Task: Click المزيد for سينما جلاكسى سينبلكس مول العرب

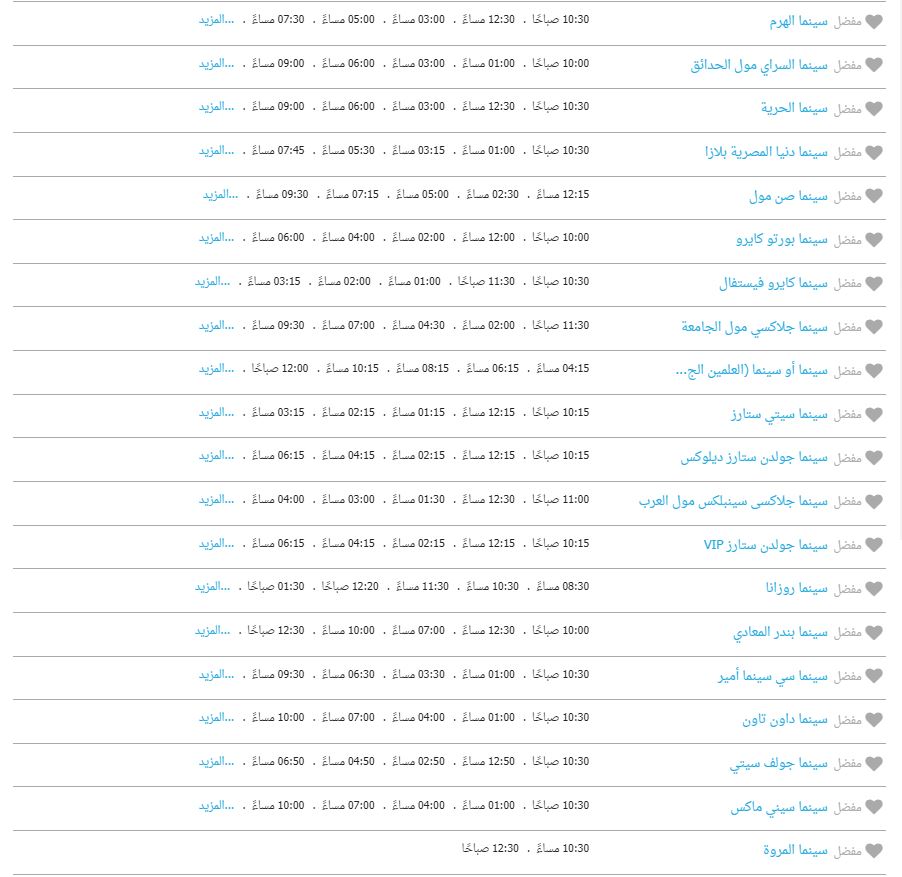Action: 216,500
